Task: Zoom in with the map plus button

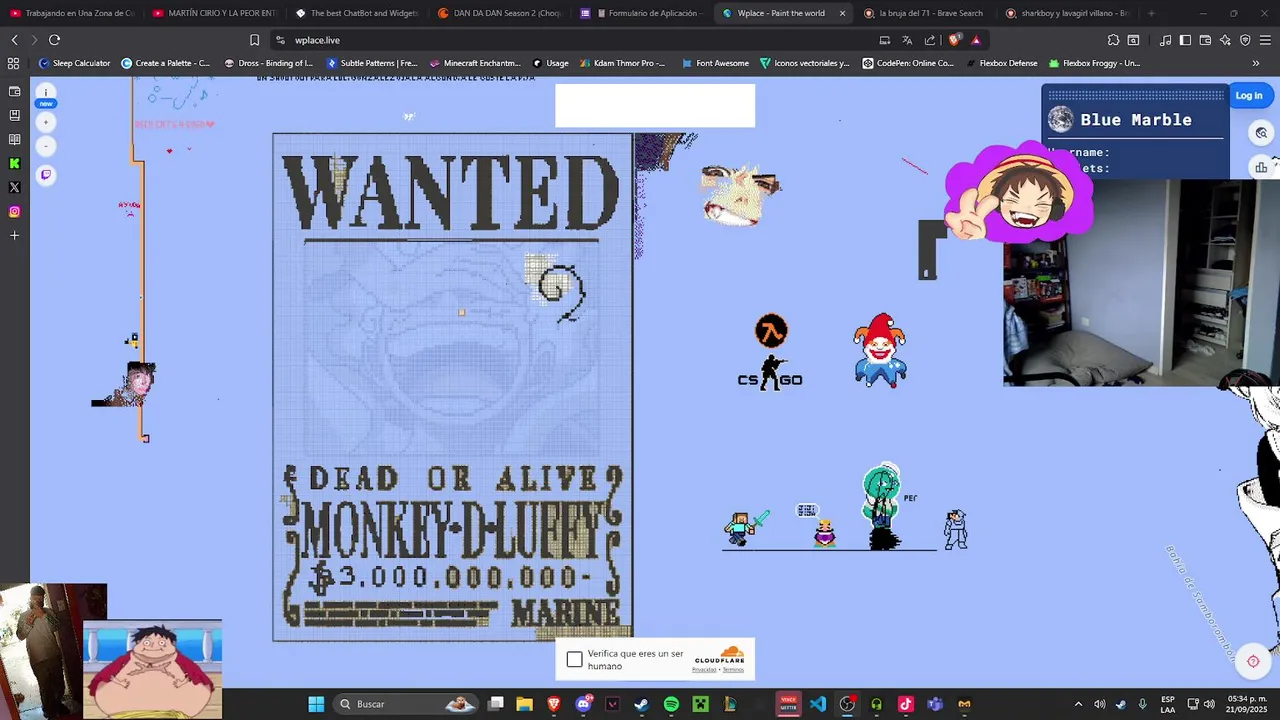Action: tap(45, 122)
